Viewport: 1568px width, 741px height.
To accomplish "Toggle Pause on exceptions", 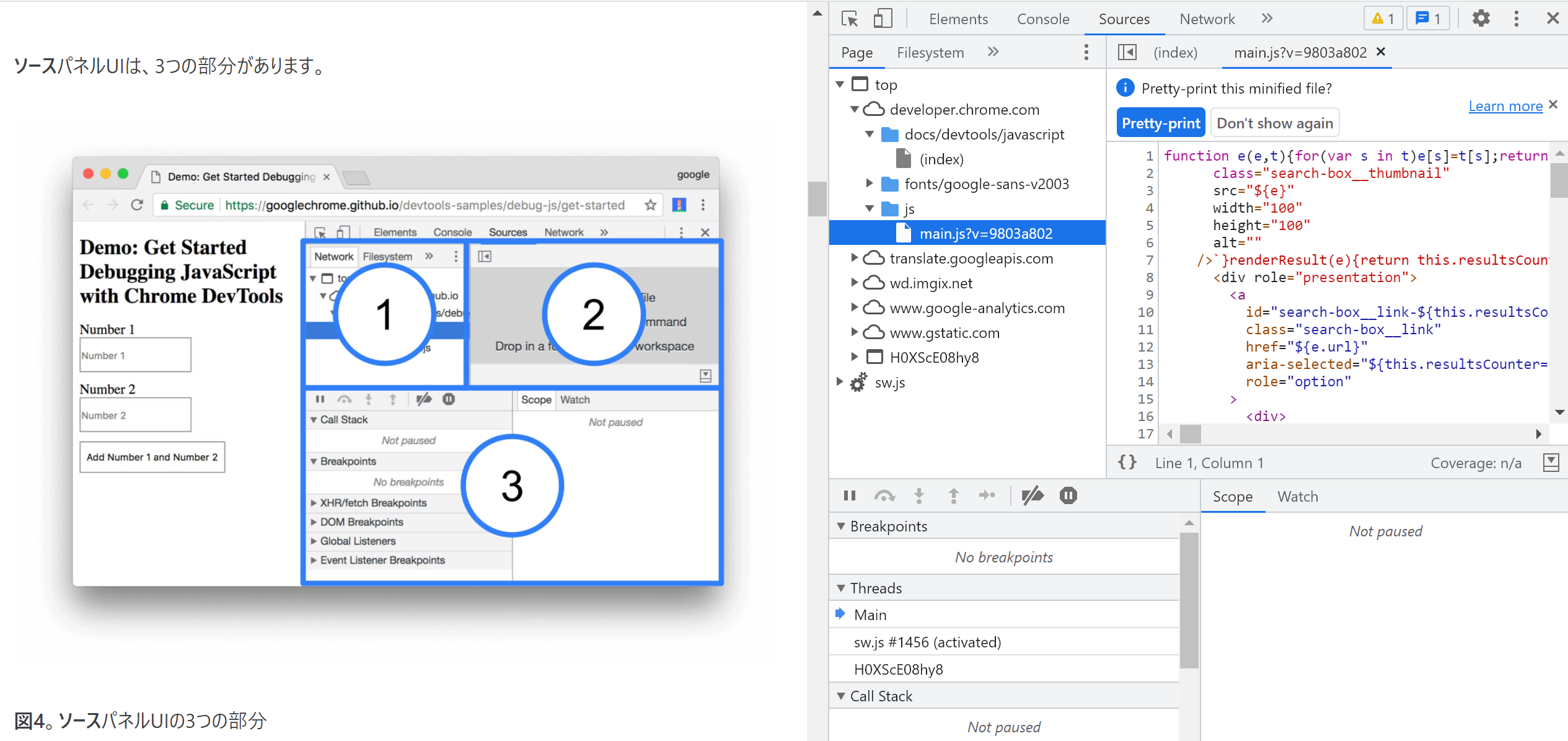I will point(1068,495).
